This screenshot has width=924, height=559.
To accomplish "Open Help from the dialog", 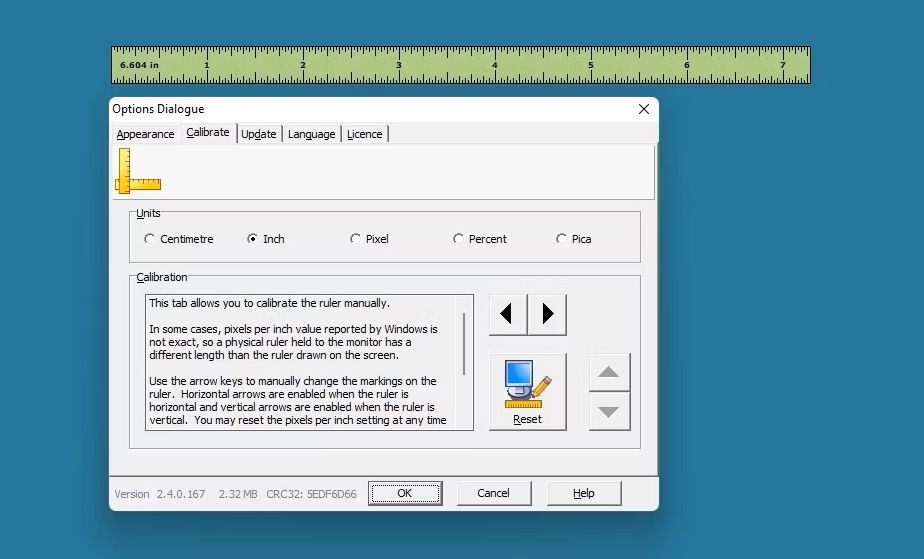I will (x=583, y=493).
